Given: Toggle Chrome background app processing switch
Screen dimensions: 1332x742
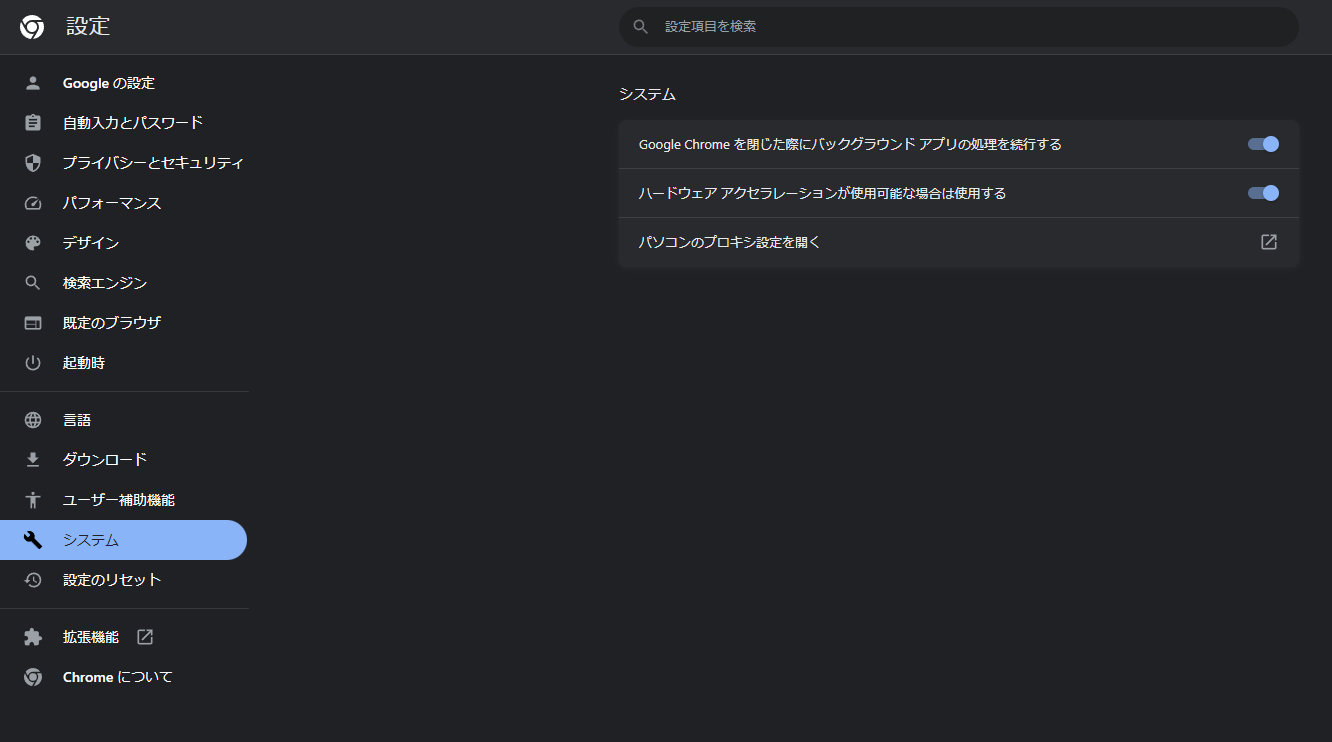Looking at the screenshot, I should click(1263, 144).
